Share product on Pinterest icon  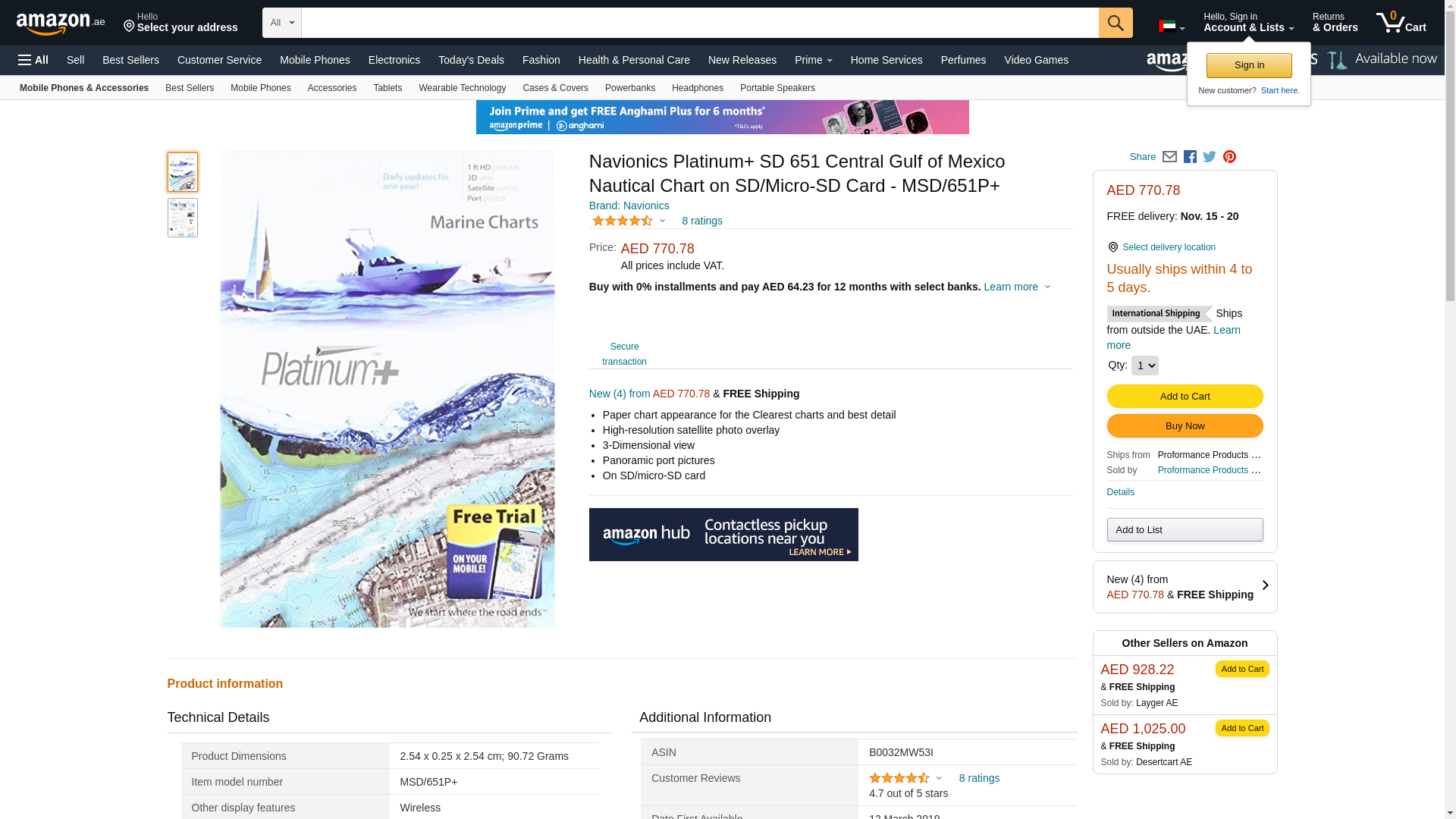click(x=1229, y=157)
